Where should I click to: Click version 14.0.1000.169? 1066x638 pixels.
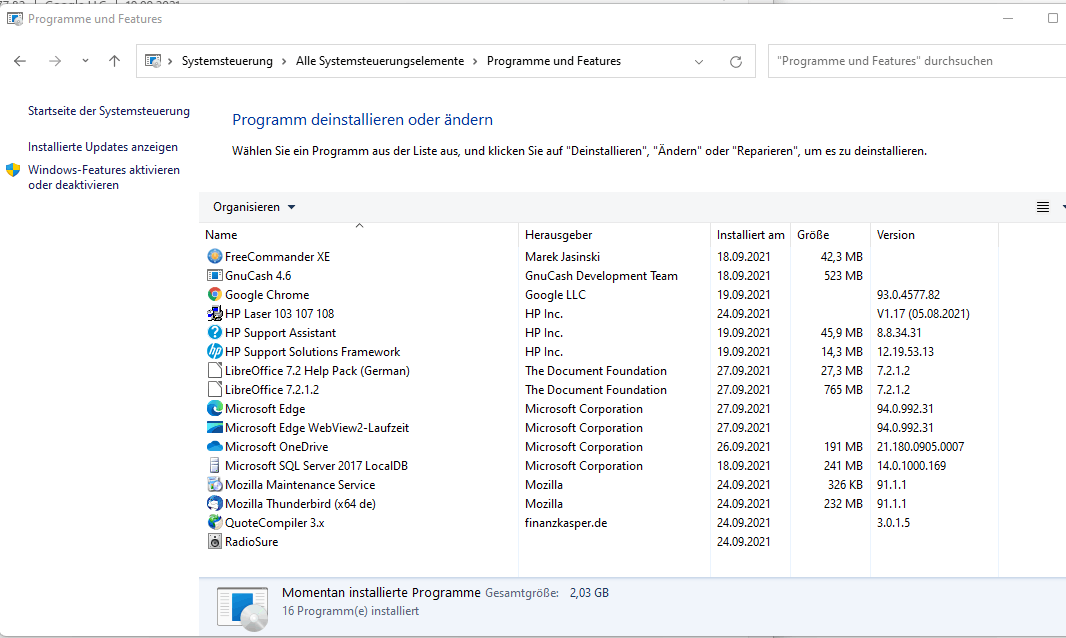(911, 466)
